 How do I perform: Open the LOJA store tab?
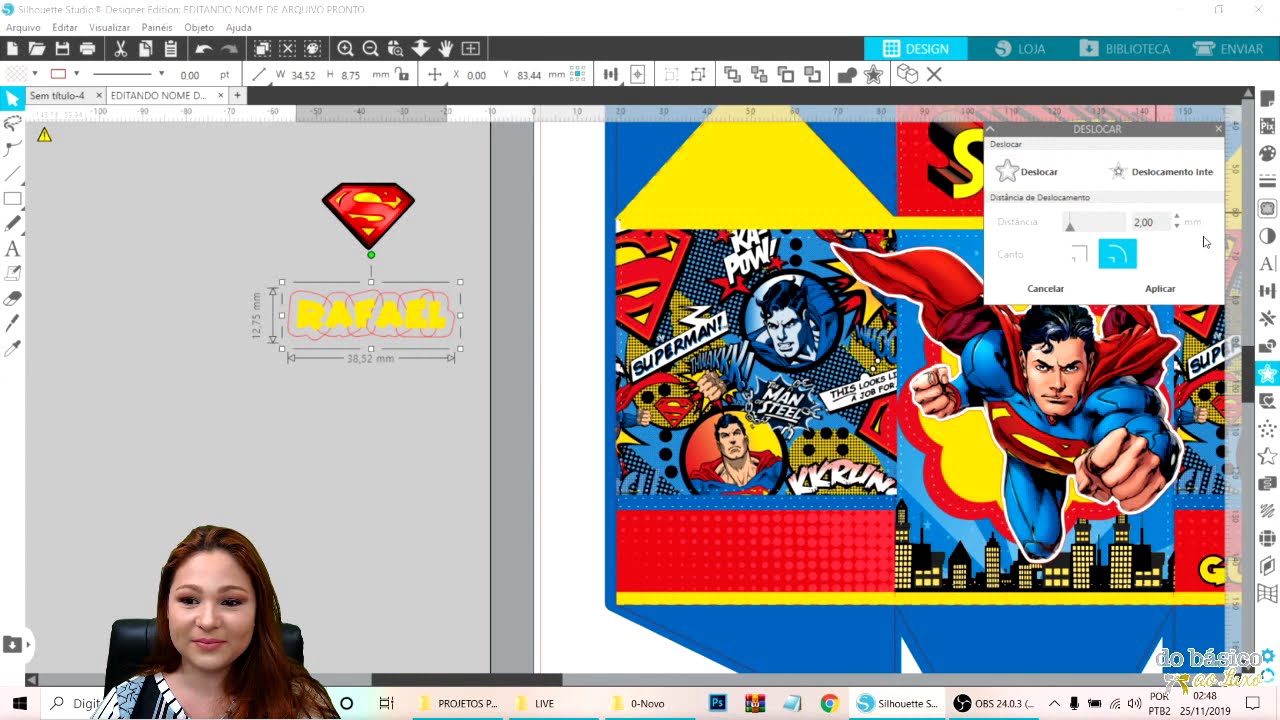(x=1020, y=49)
